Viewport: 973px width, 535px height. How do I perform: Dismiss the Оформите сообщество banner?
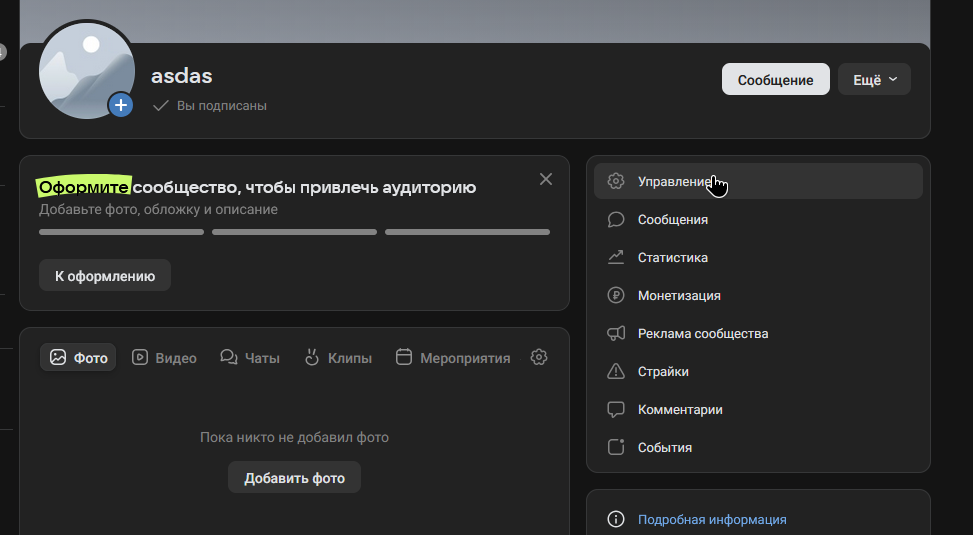point(545,179)
